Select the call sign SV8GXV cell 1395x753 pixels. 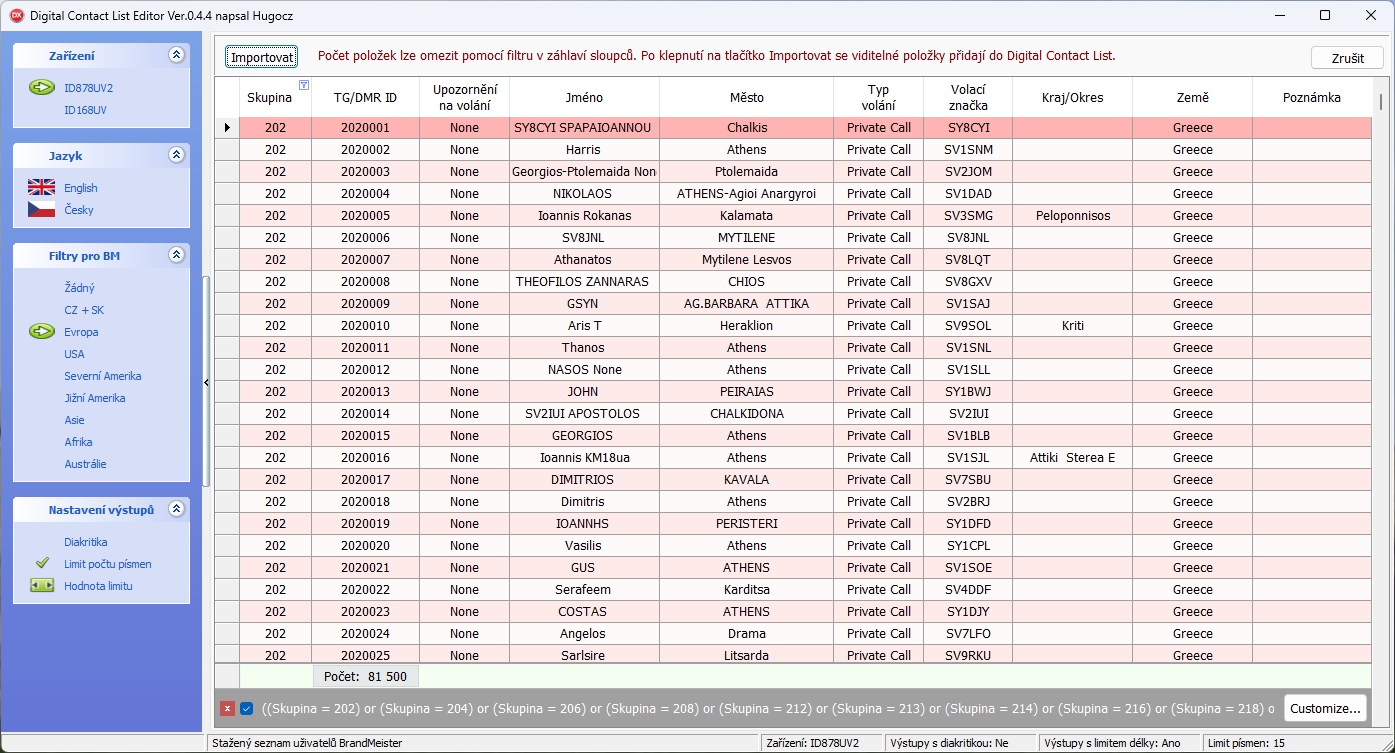point(968,281)
